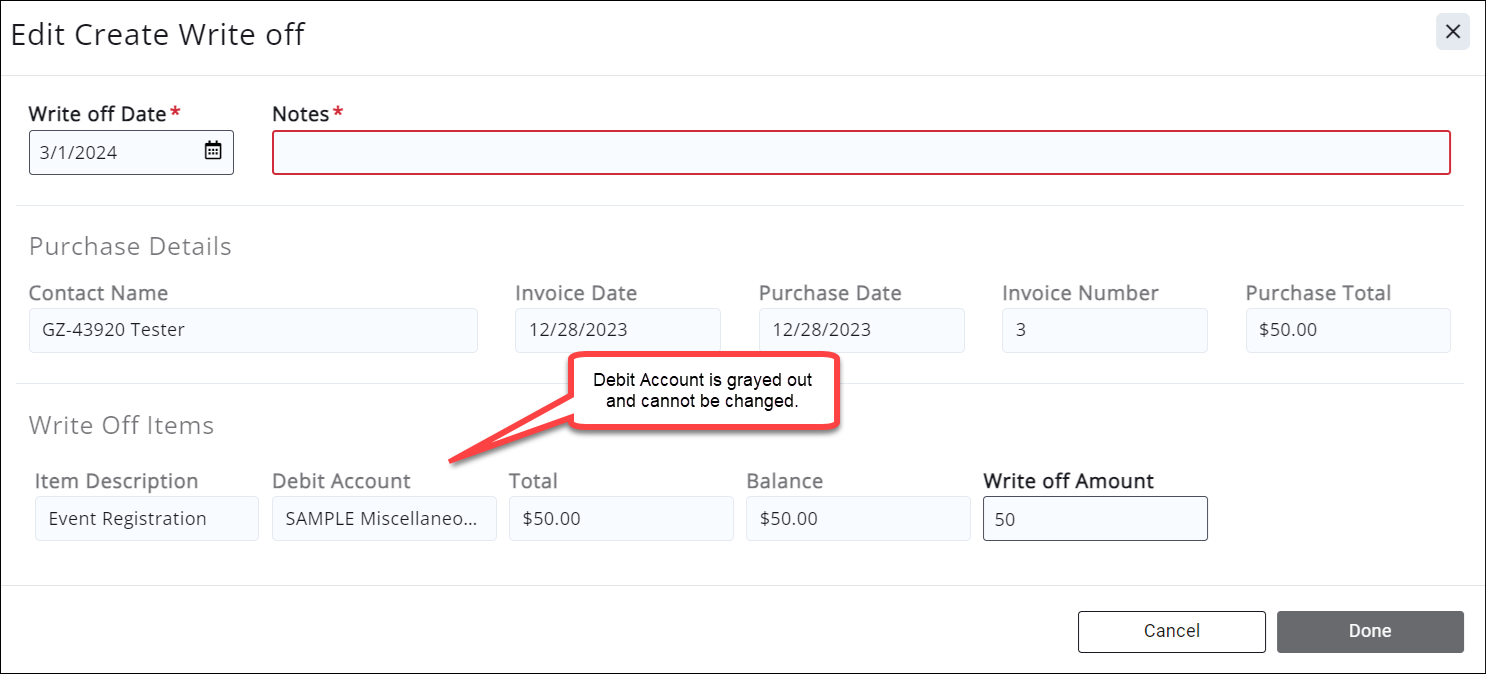Open the Write off Date calendar picker

pyautogui.click(x=213, y=152)
